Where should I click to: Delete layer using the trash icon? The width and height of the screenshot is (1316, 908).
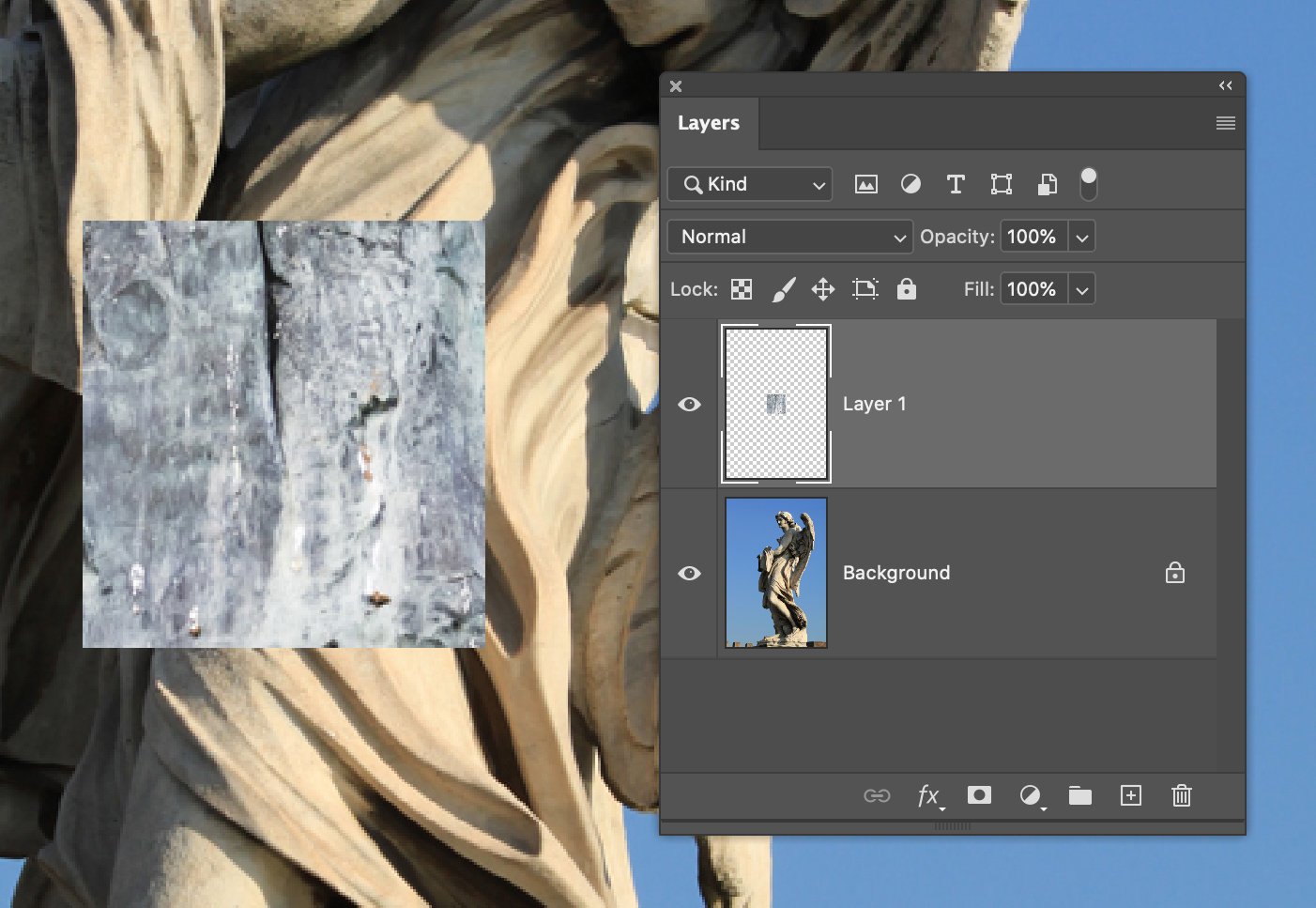coord(1181,795)
